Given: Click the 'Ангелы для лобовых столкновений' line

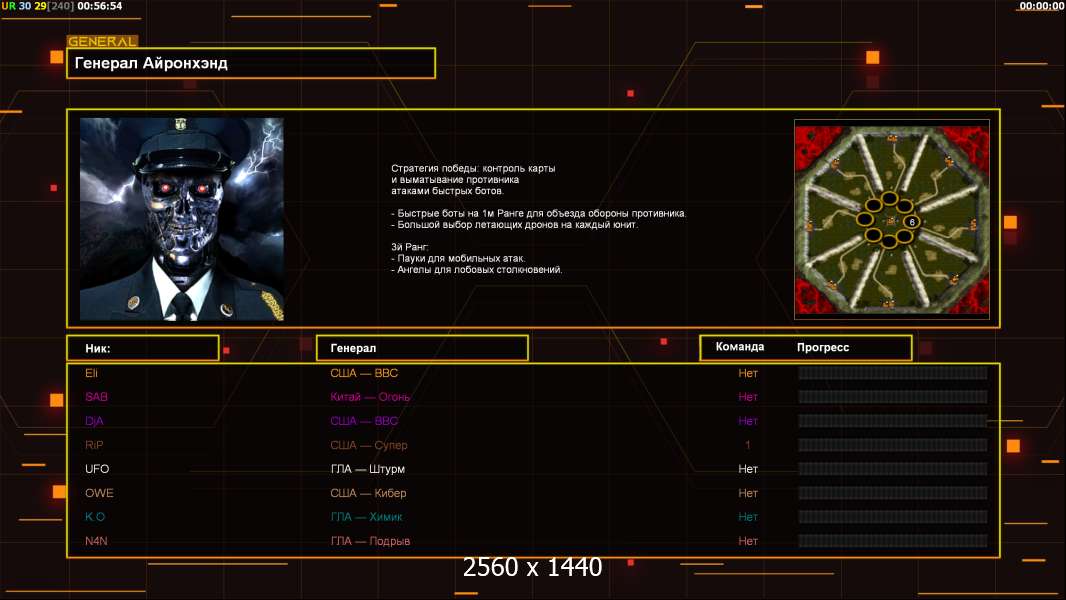Looking at the screenshot, I should point(477,270).
